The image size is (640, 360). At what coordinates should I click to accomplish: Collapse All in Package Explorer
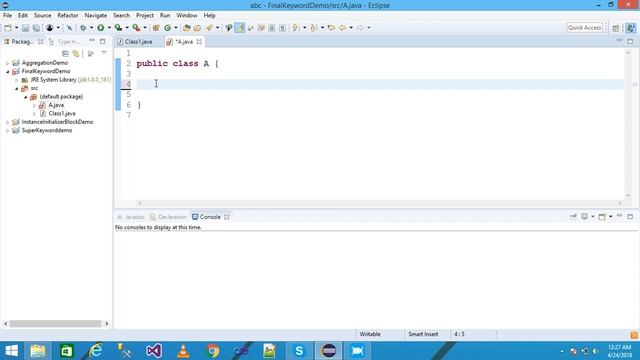(x=65, y=53)
